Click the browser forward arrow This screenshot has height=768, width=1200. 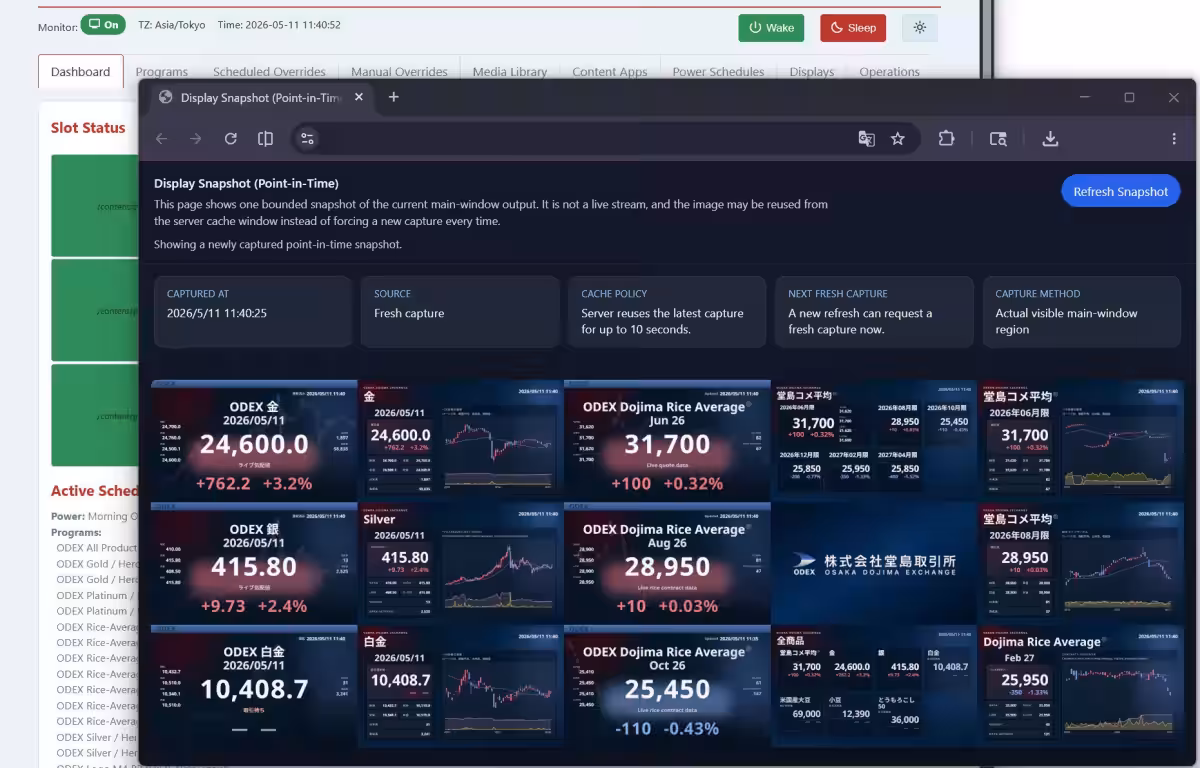tap(196, 139)
